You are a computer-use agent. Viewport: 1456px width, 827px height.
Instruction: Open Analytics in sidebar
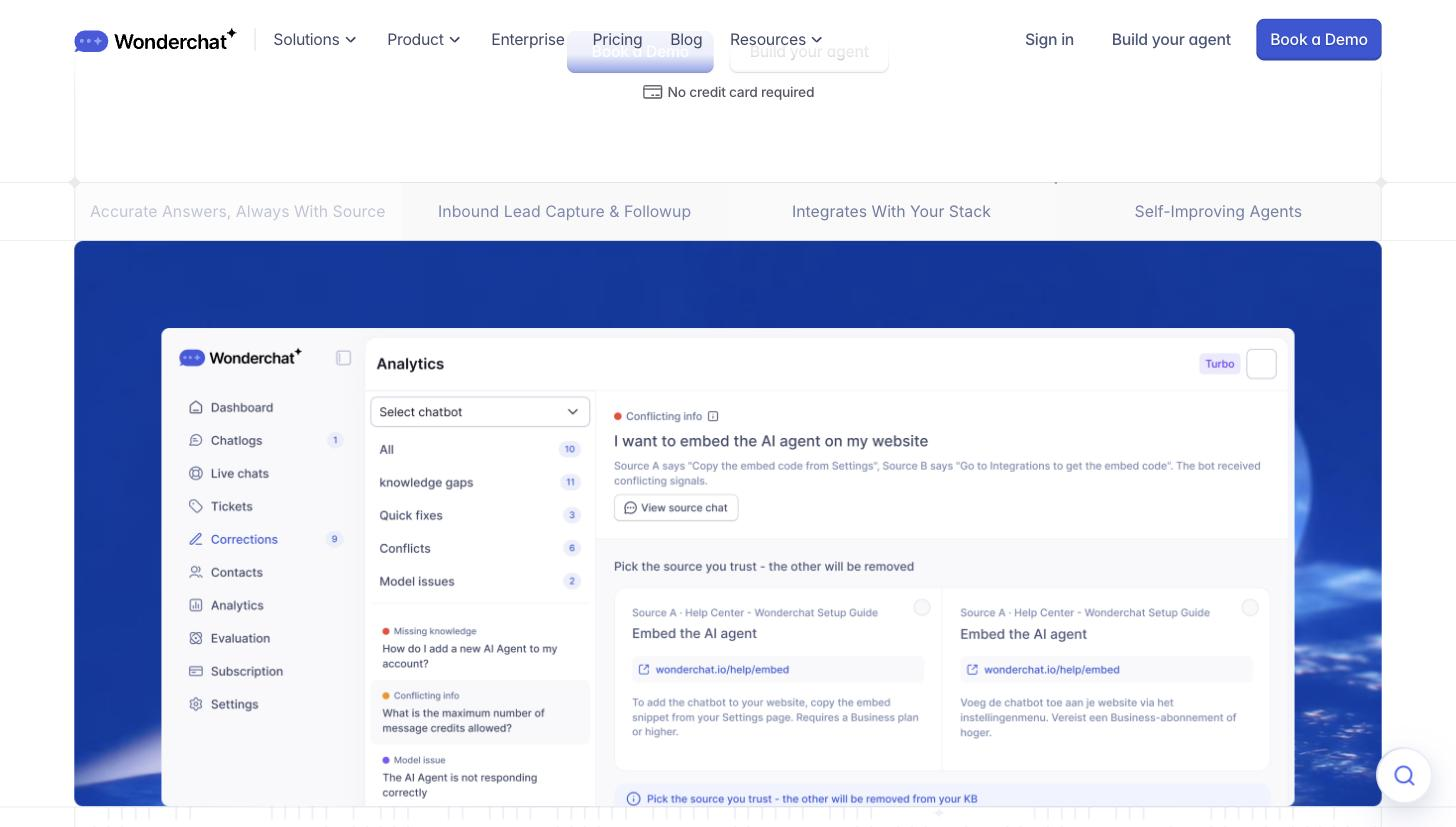click(226, 606)
